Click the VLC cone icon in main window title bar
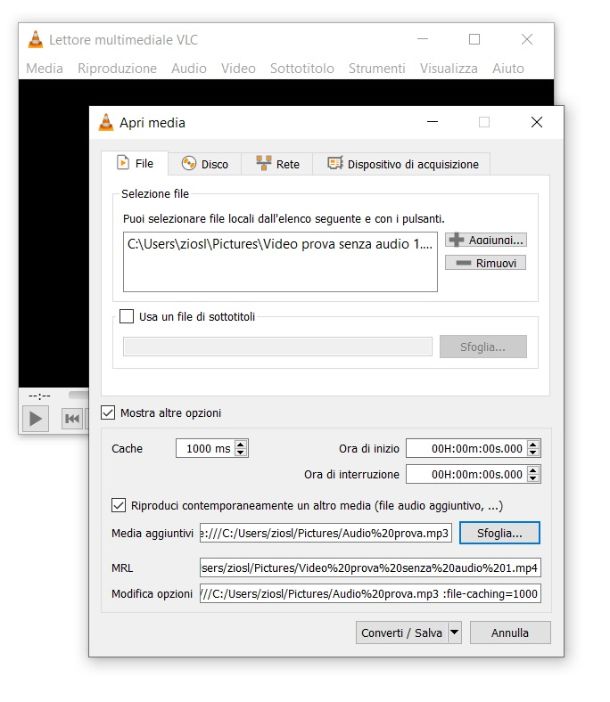The image size is (610, 702). (x=35, y=39)
